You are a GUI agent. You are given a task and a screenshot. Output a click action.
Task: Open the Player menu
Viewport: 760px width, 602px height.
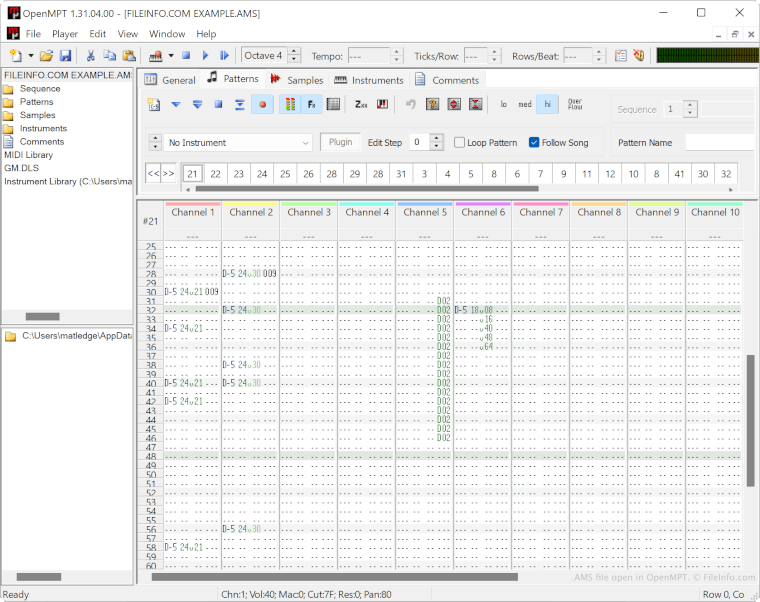tap(64, 34)
